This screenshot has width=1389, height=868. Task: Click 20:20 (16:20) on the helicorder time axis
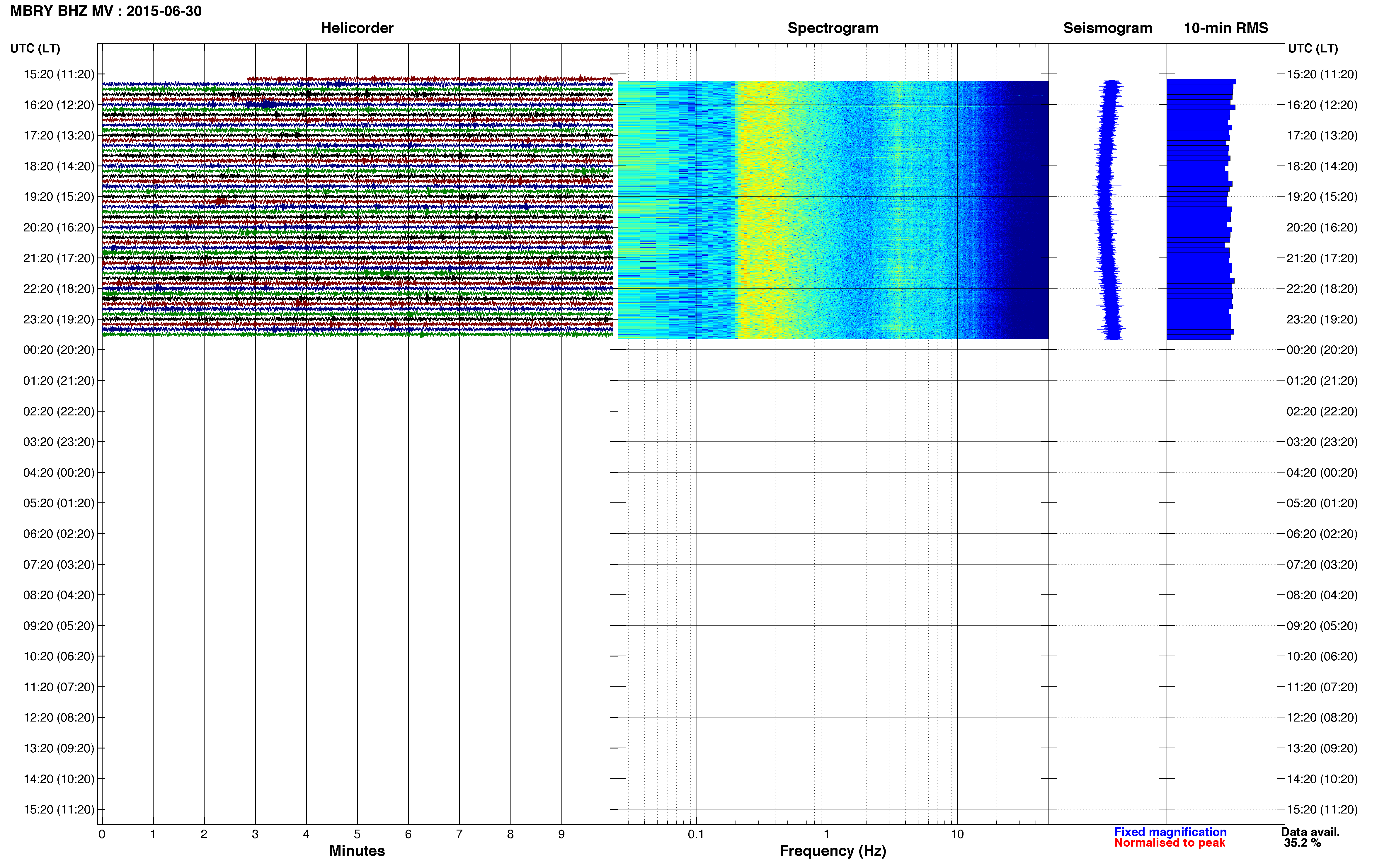point(59,227)
